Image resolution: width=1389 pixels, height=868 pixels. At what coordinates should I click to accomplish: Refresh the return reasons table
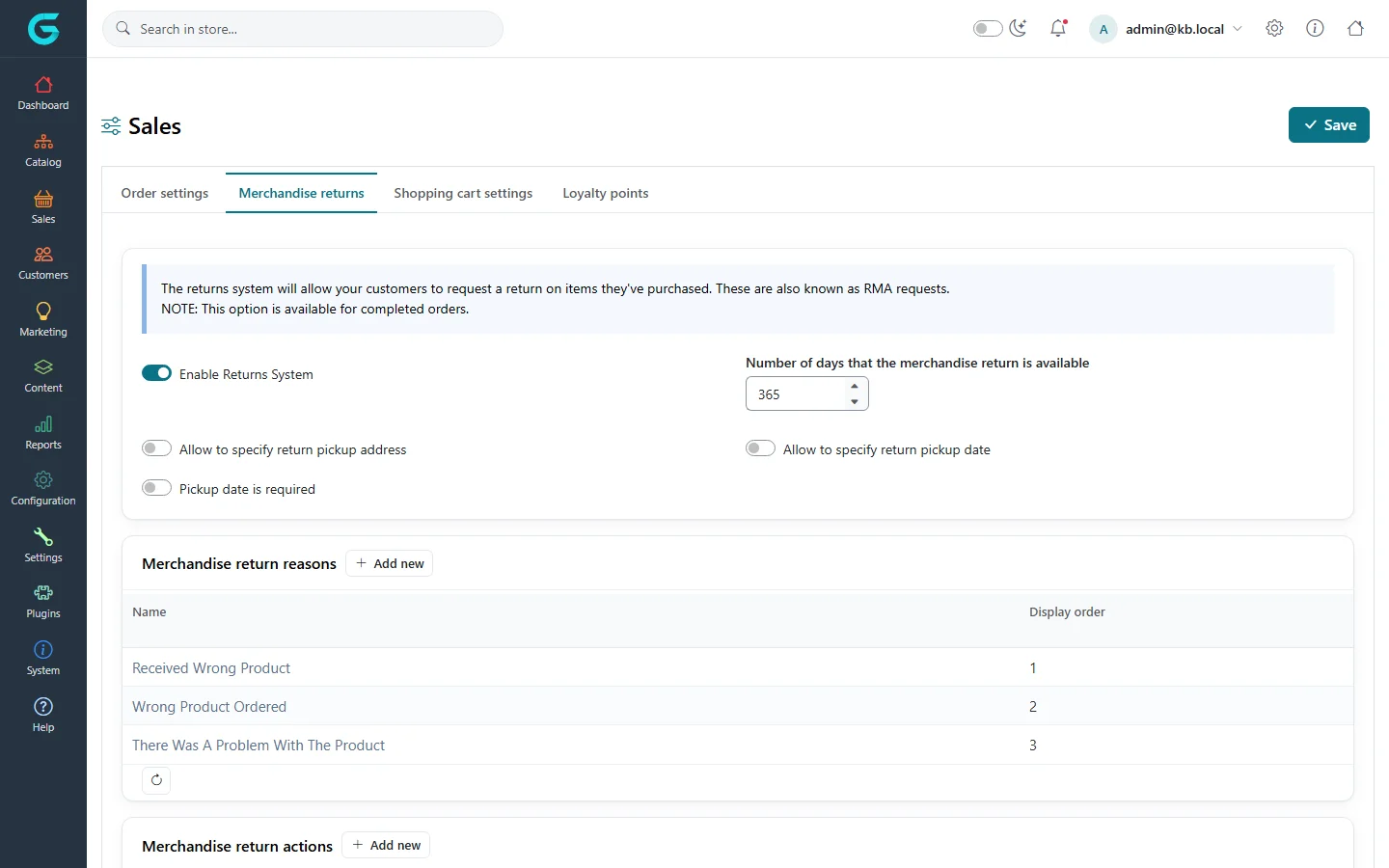[156, 780]
